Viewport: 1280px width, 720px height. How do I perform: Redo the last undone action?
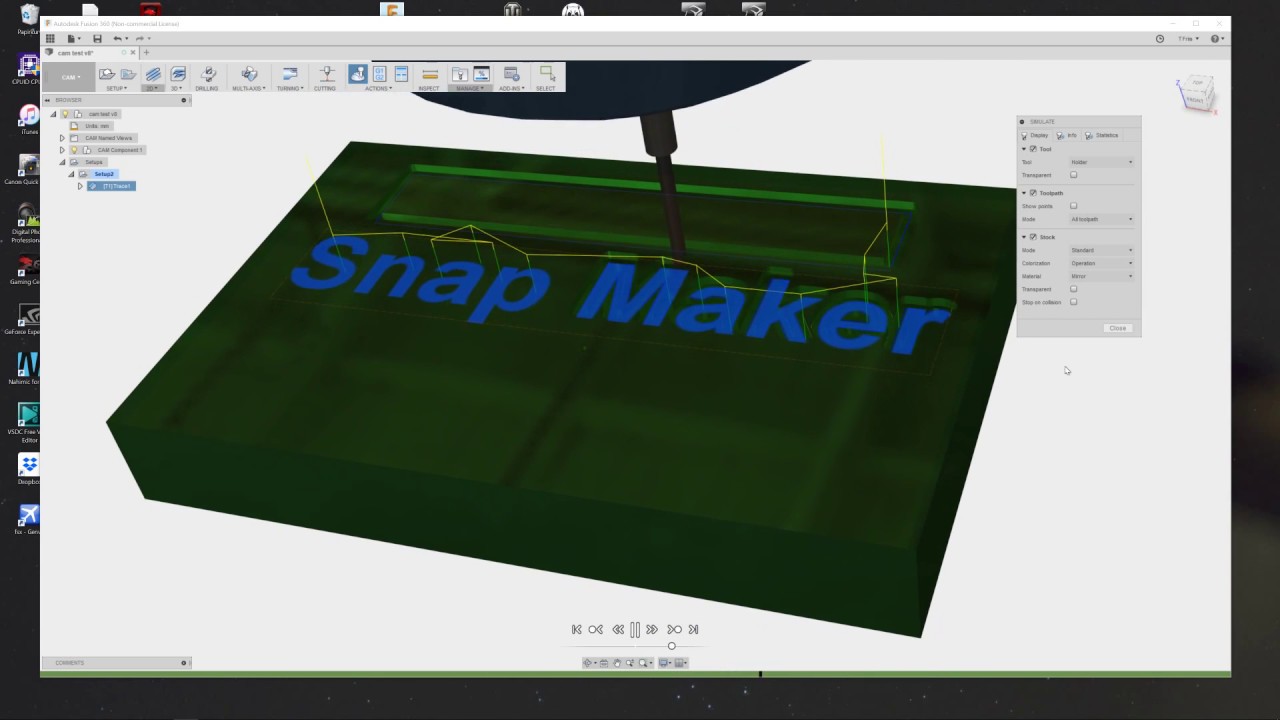coord(141,38)
